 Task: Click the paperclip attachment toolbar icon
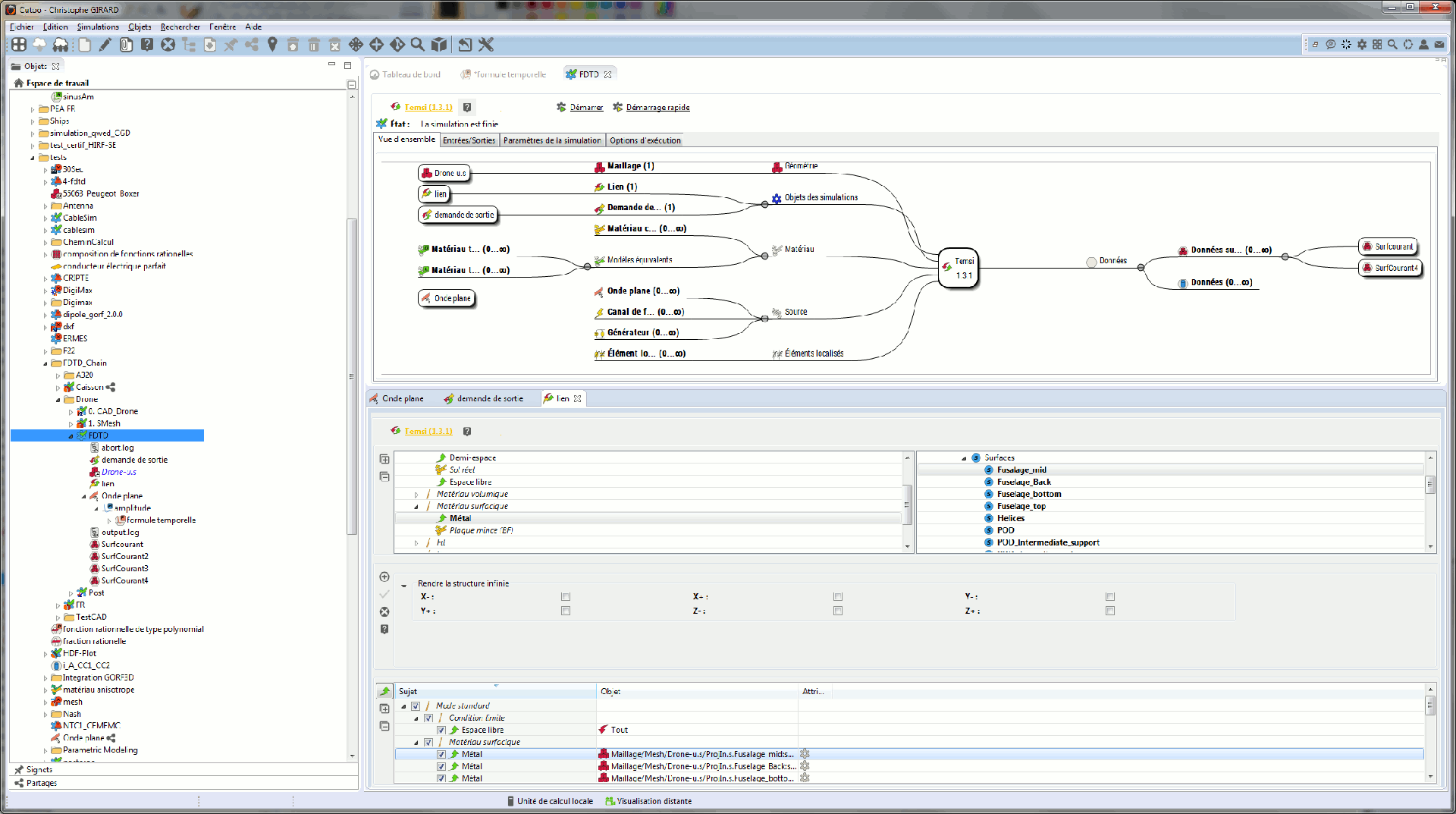click(126, 45)
